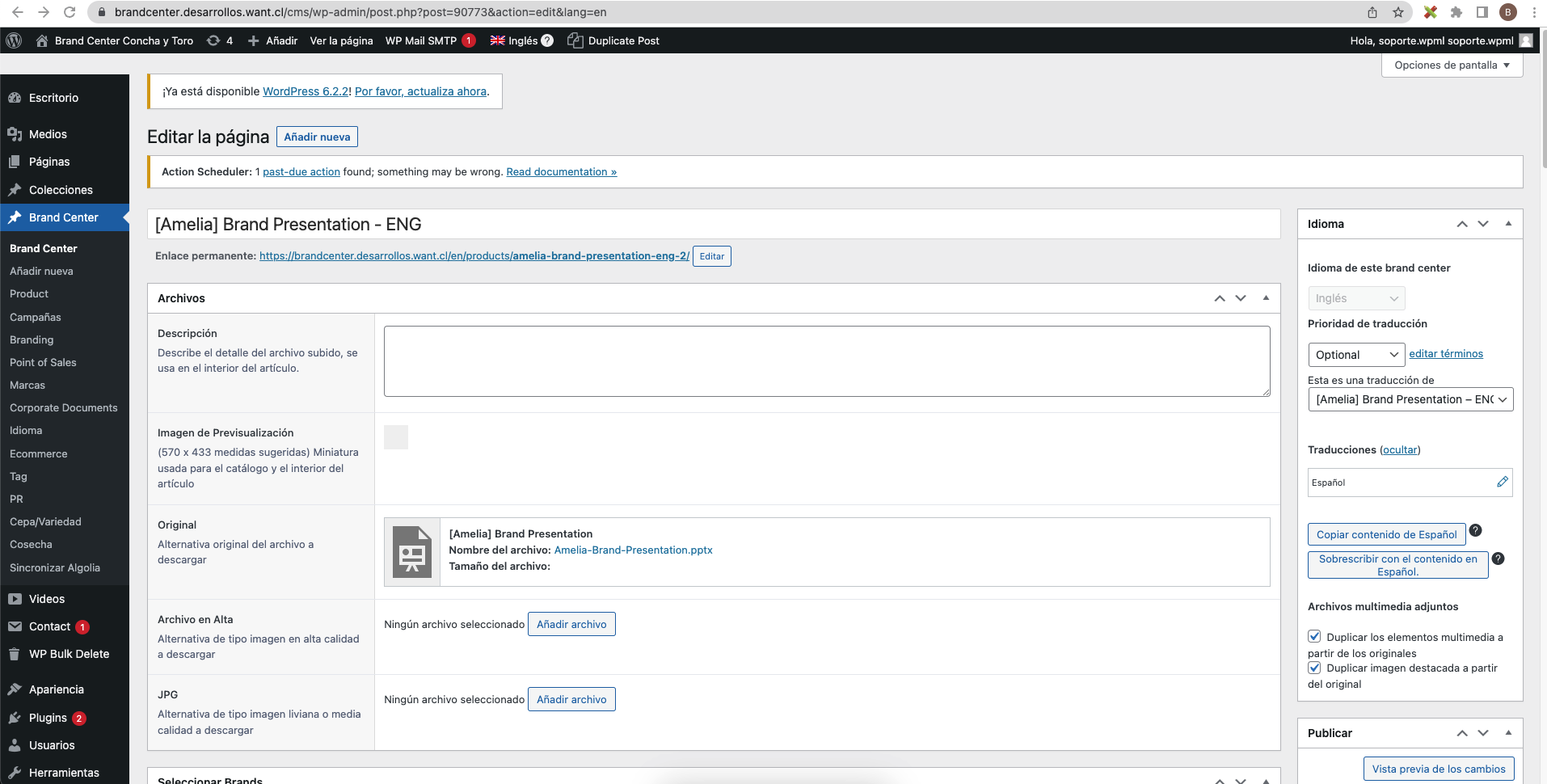Click the Páginas pages icon in sidebar
The image size is (1547, 784).
pyautogui.click(x=15, y=162)
